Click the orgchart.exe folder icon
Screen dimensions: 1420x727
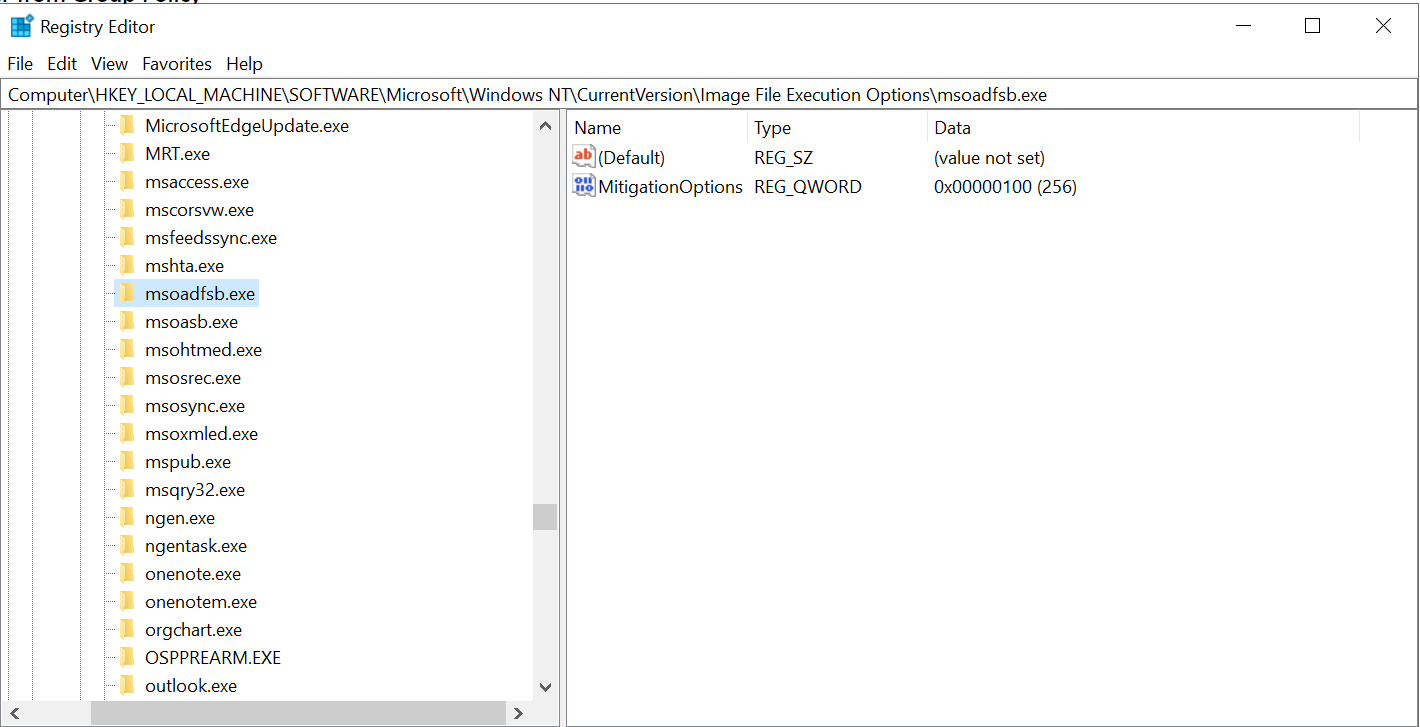(x=127, y=630)
